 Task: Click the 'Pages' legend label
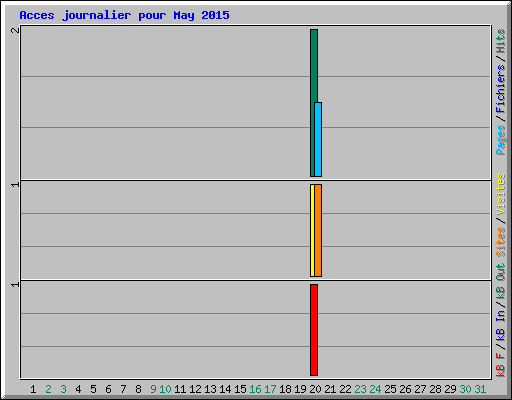(x=501, y=140)
